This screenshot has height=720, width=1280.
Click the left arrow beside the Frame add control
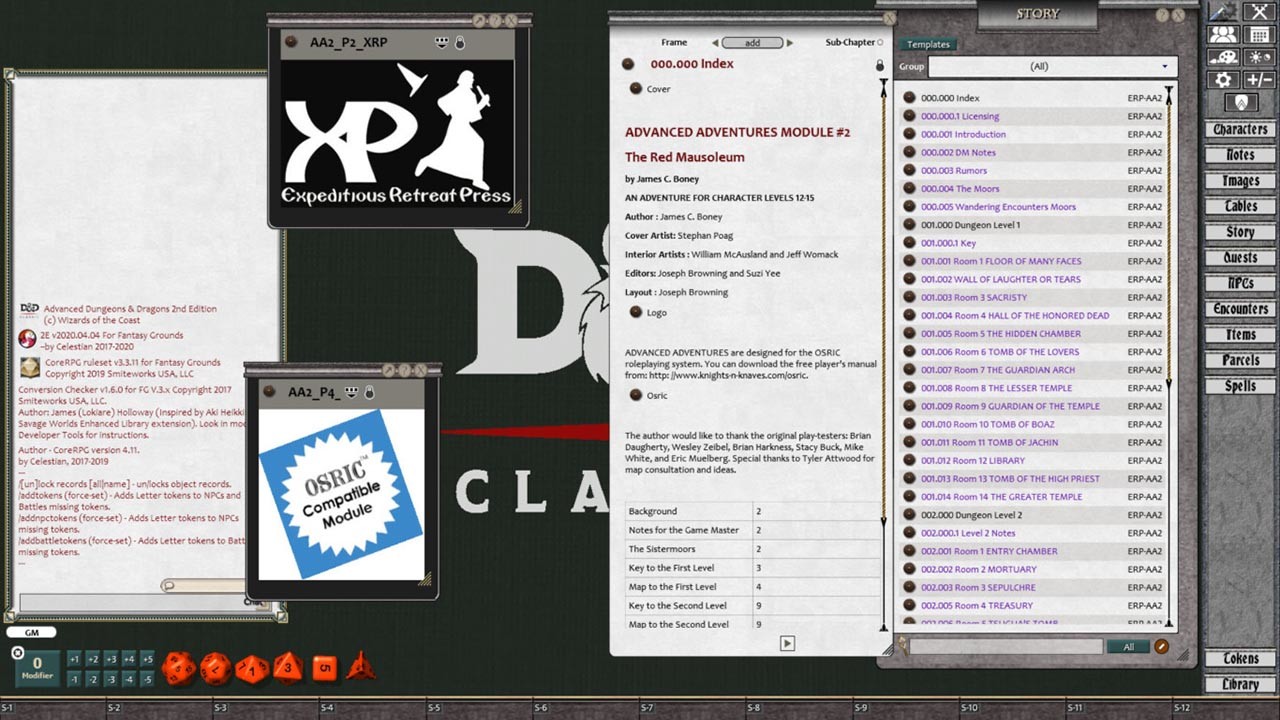tap(714, 42)
